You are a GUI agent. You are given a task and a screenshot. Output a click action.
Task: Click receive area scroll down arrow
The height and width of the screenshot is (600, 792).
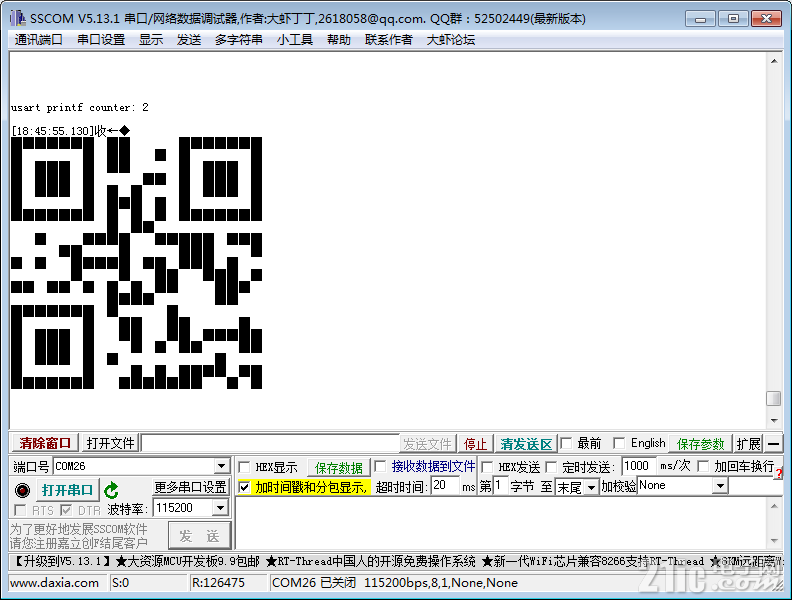pos(774,420)
